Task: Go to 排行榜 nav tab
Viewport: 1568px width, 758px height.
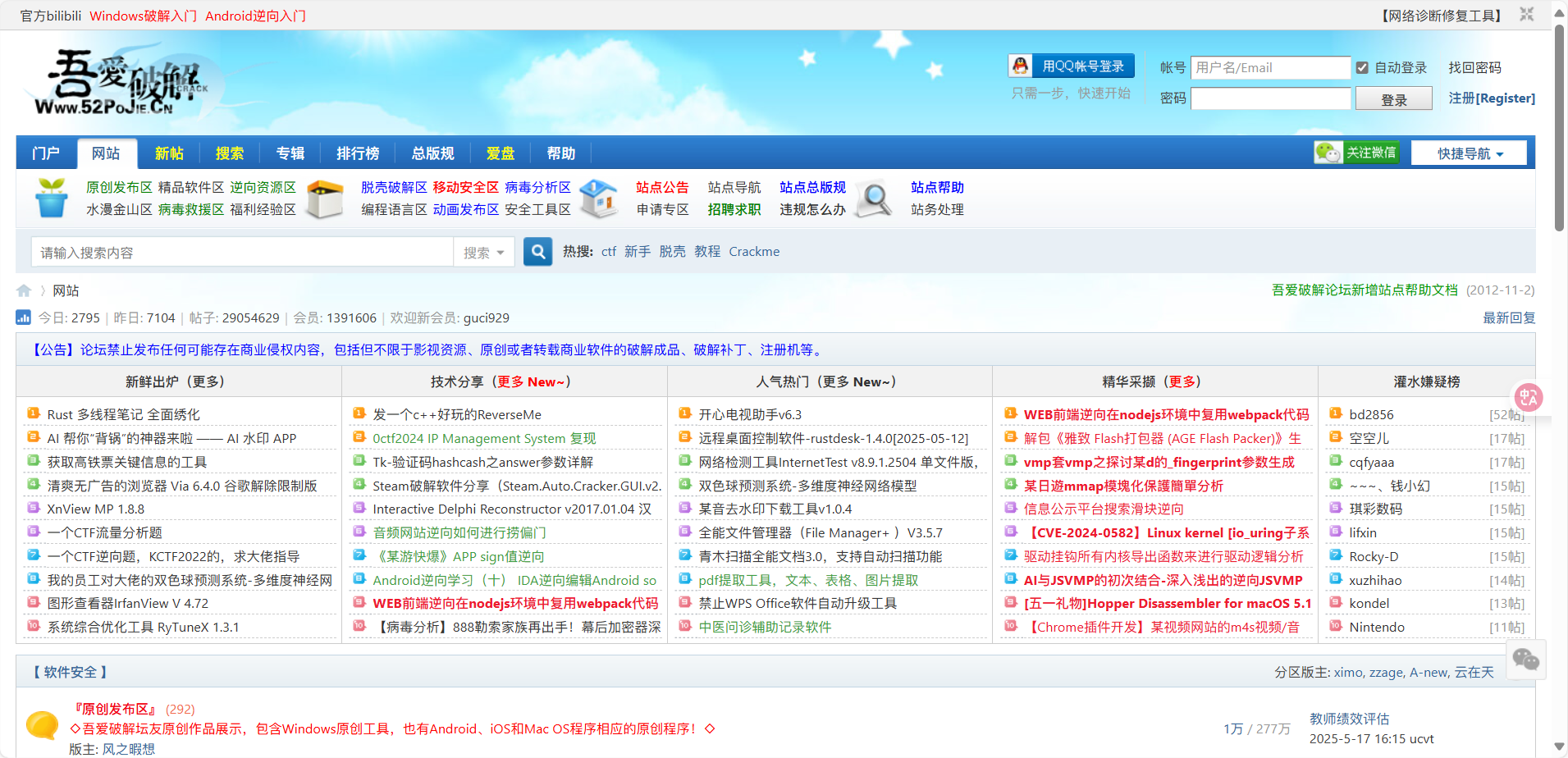Action: pyautogui.click(x=358, y=153)
